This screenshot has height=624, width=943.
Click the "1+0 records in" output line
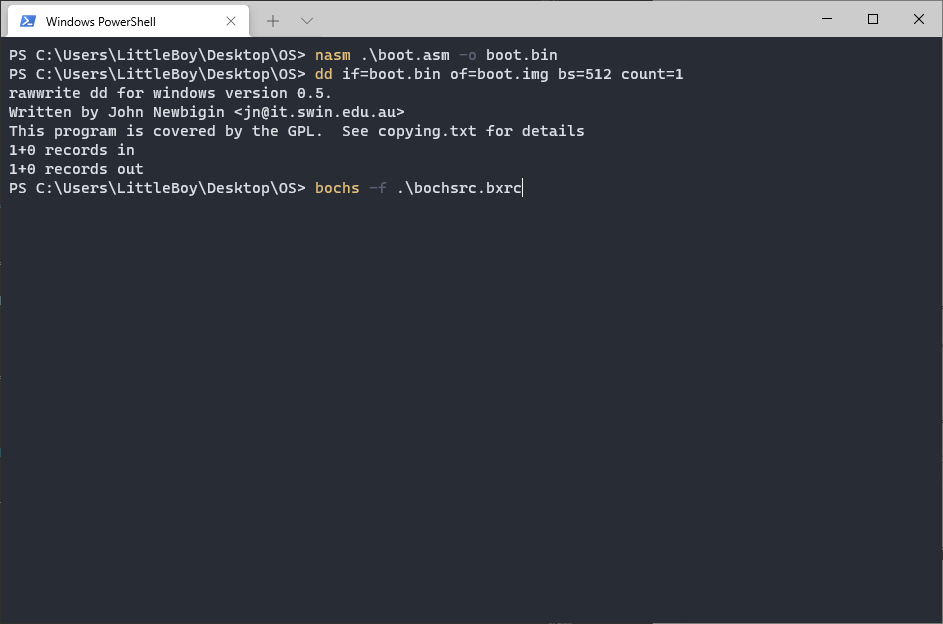pyautogui.click(x=72, y=150)
